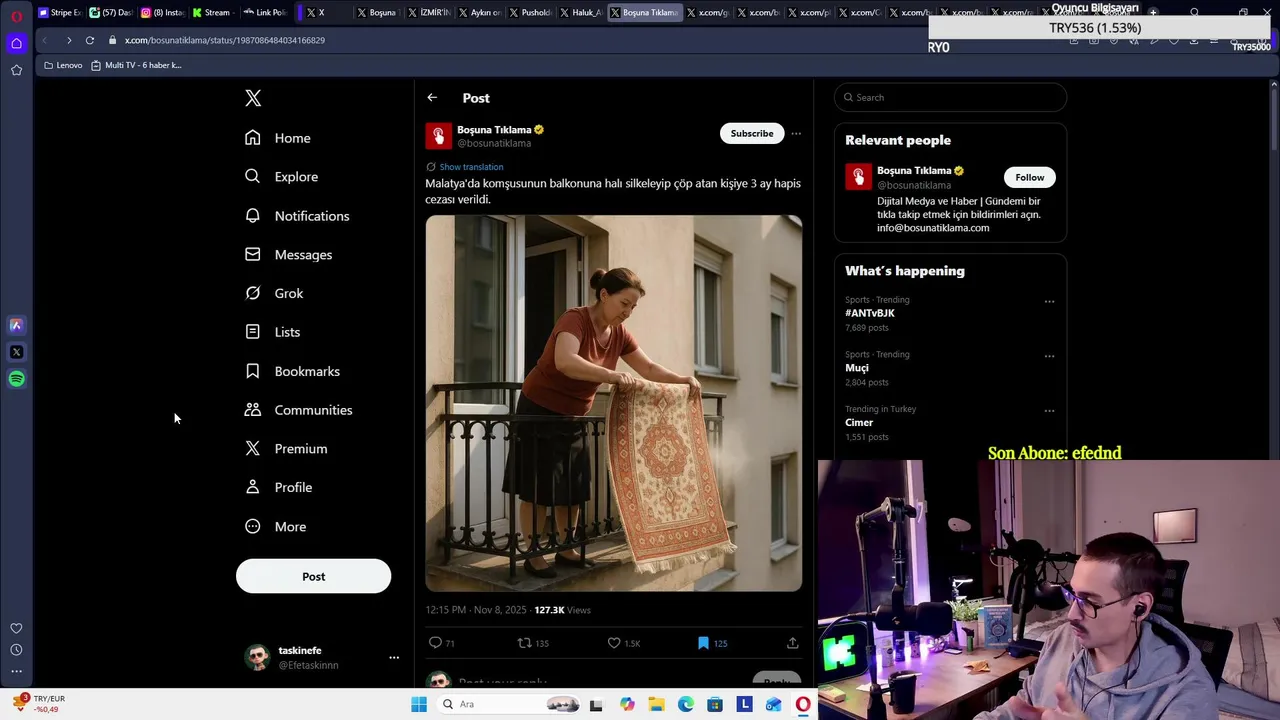Click Show translation link
Image resolution: width=1280 pixels, height=720 pixels.
(x=471, y=167)
